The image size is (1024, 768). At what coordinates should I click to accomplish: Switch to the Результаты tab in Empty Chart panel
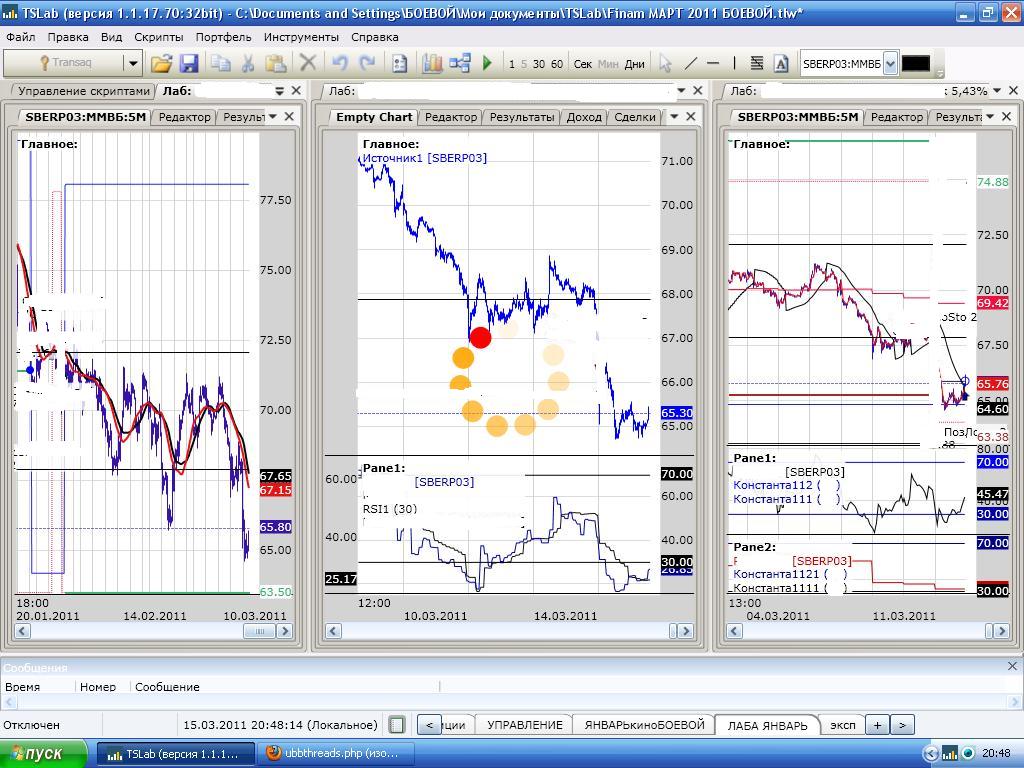coord(521,117)
